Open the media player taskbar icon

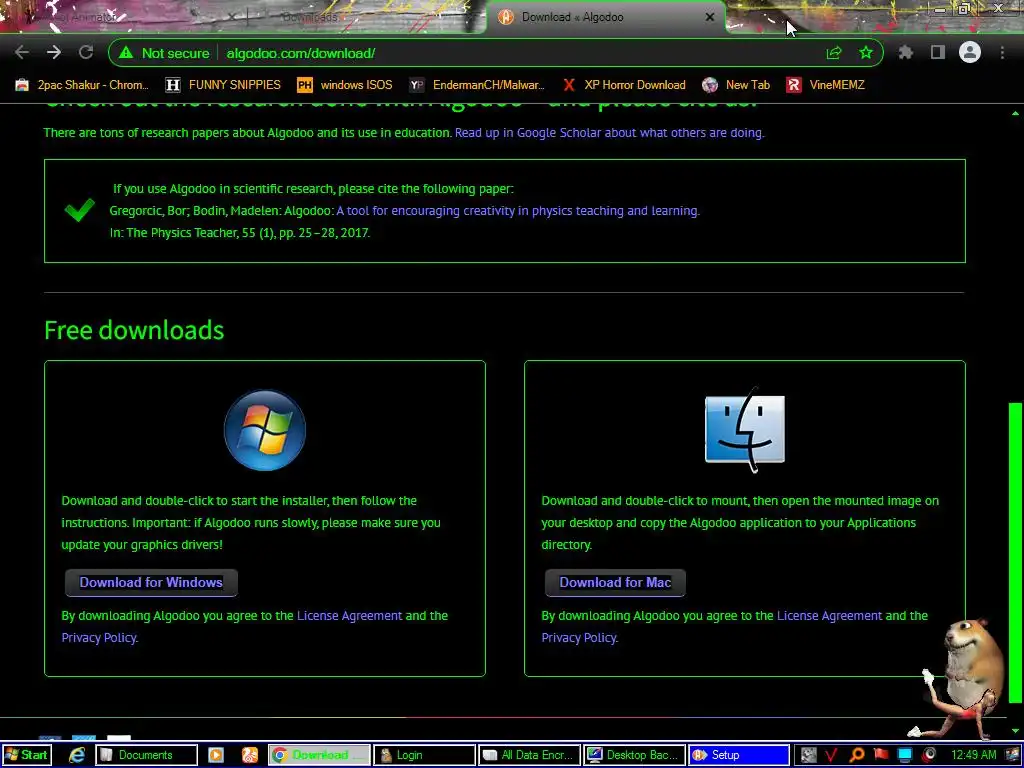point(216,755)
